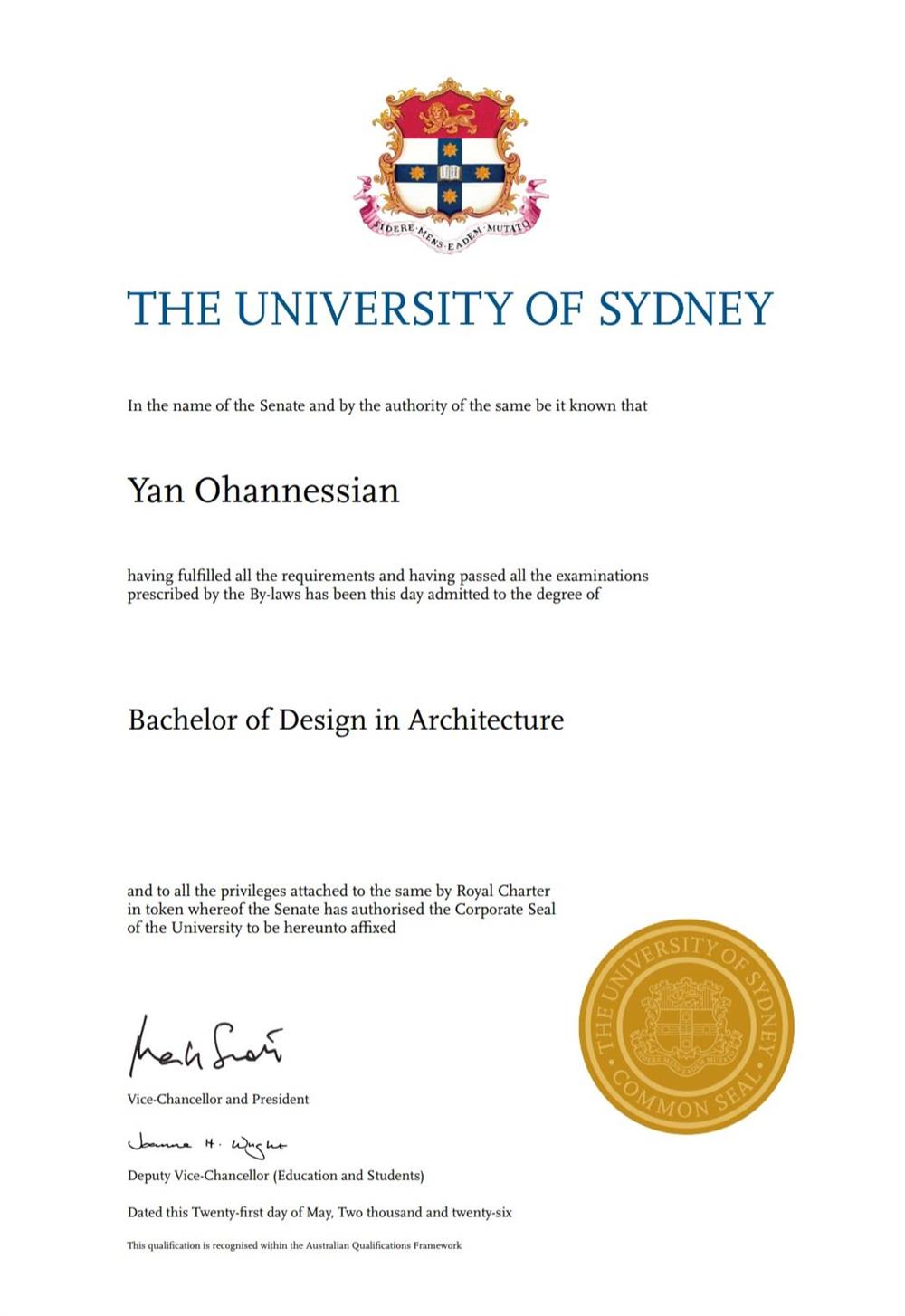Click the line "of the University to be hereunto affixed"
The image size is (905, 1316).
coord(262,928)
